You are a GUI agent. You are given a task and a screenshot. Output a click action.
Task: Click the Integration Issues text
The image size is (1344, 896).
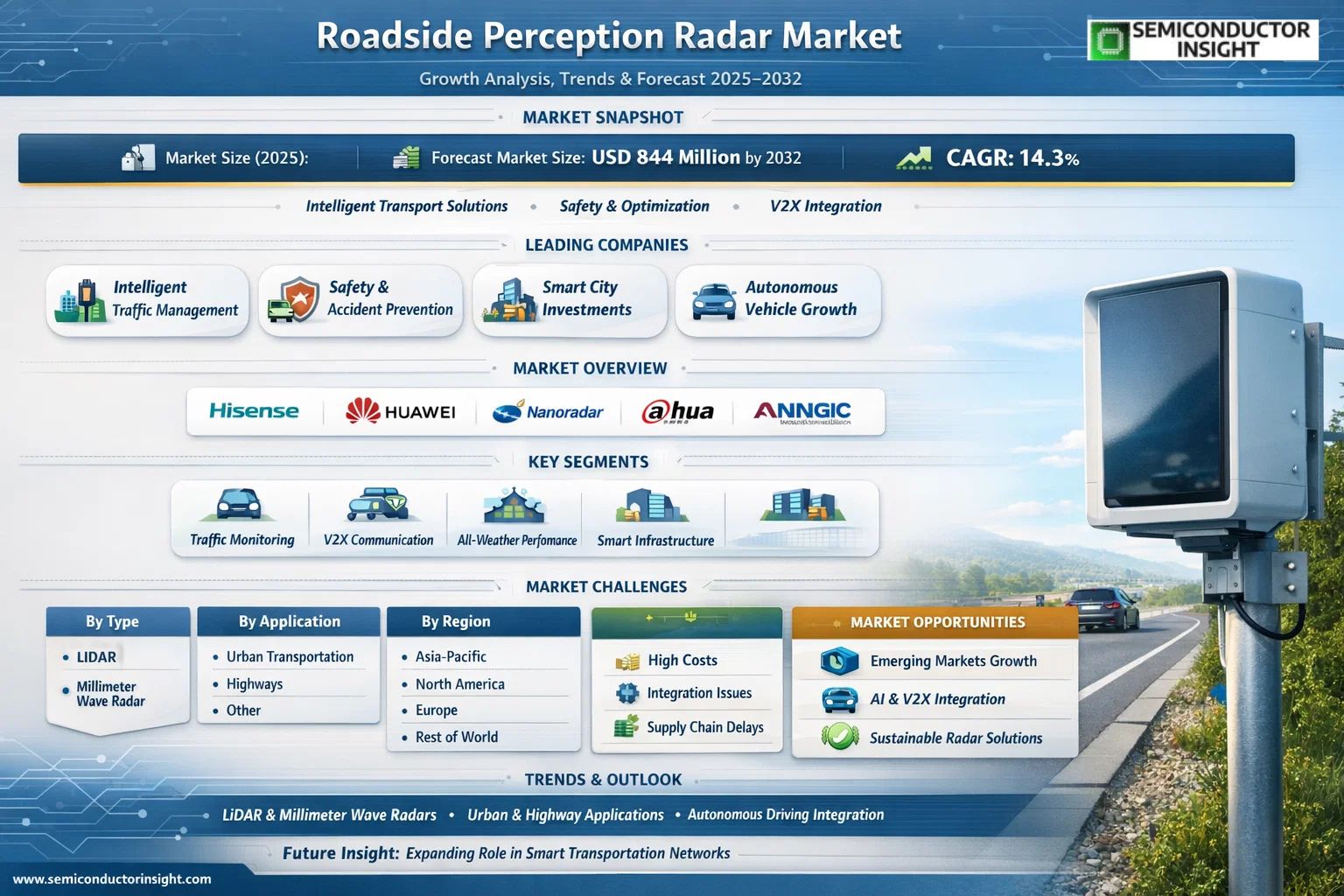699,693
